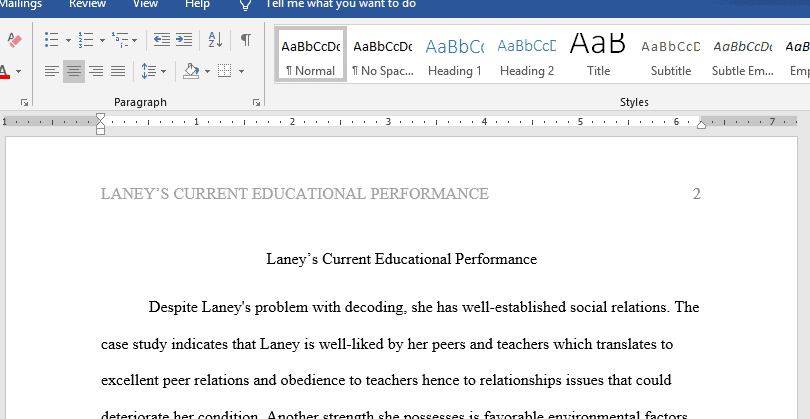Toggle center alignment
The height and width of the screenshot is (419, 810).
point(74,71)
